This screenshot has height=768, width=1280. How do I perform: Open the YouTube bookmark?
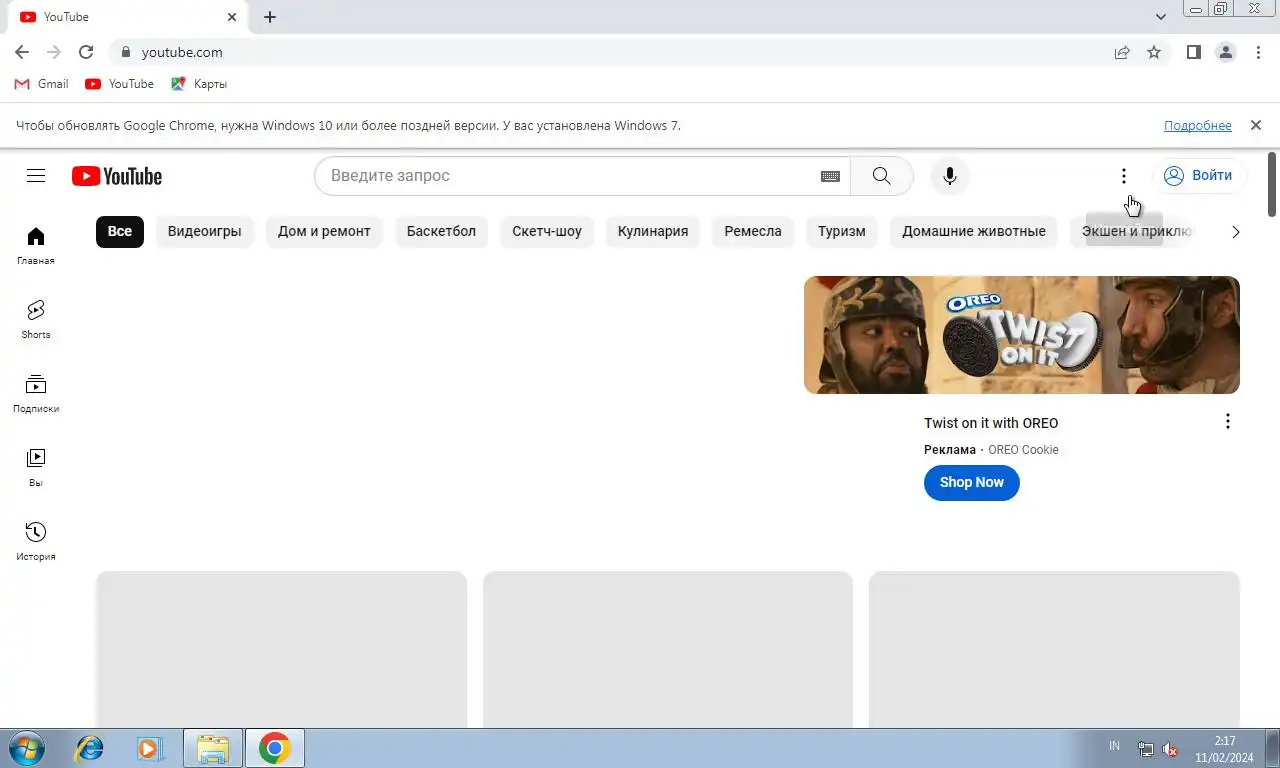[120, 84]
